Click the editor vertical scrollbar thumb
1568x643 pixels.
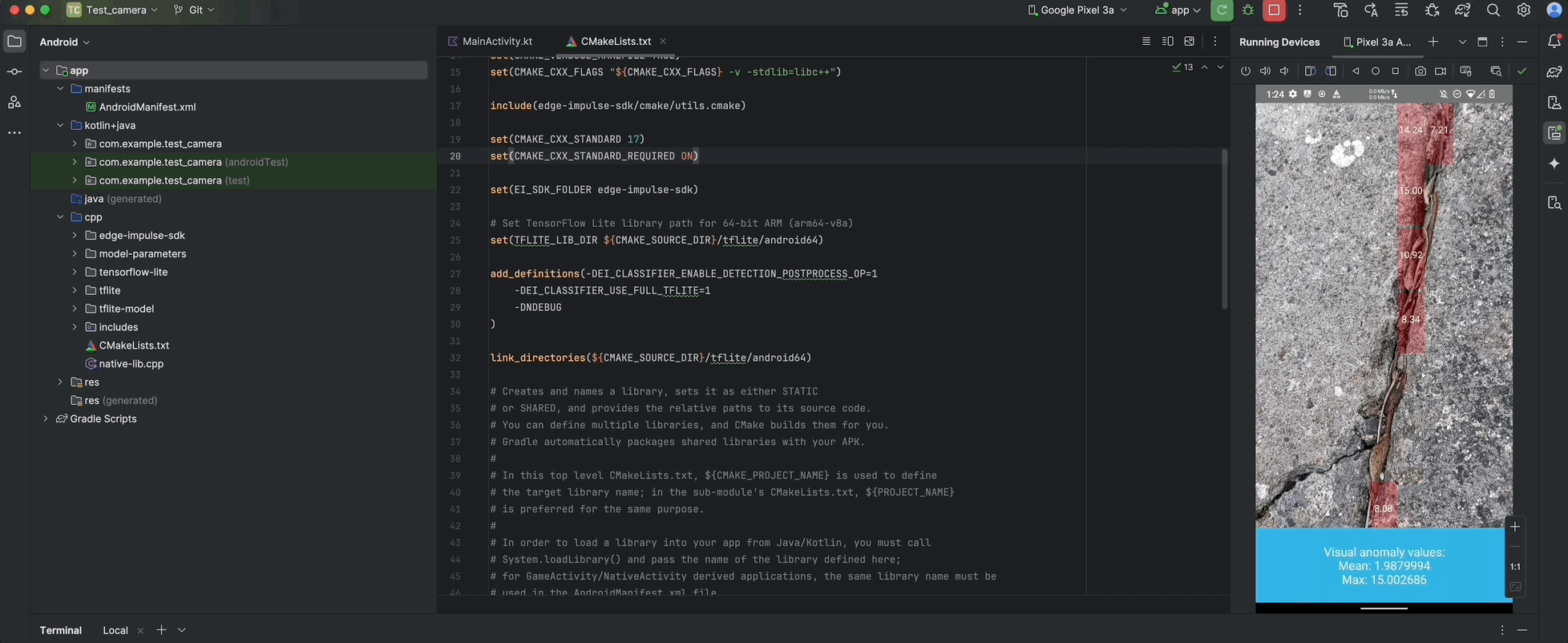pos(1224,228)
